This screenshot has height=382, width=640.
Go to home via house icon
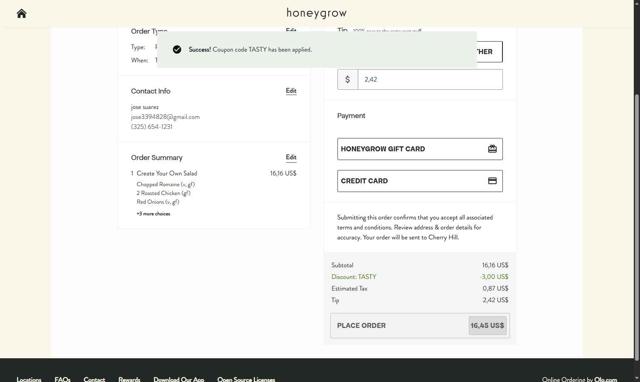21,13
